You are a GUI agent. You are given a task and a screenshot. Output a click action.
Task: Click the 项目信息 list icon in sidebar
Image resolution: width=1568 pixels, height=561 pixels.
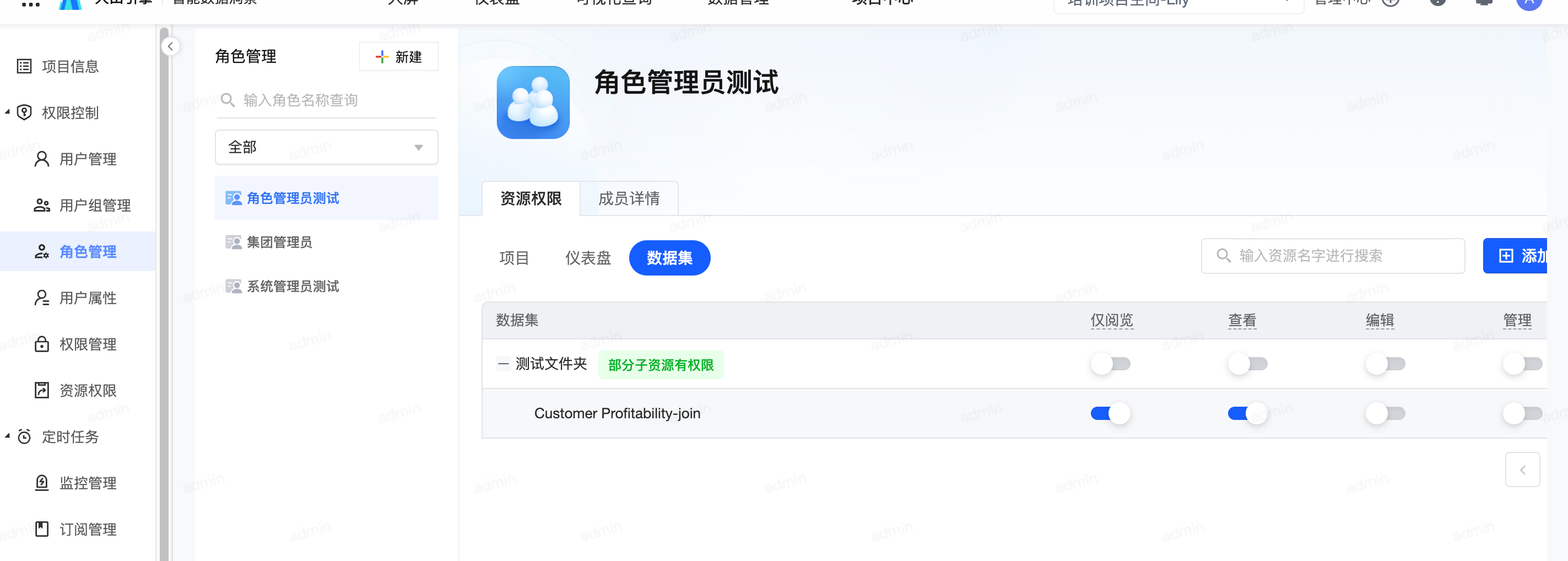[24, 66]
